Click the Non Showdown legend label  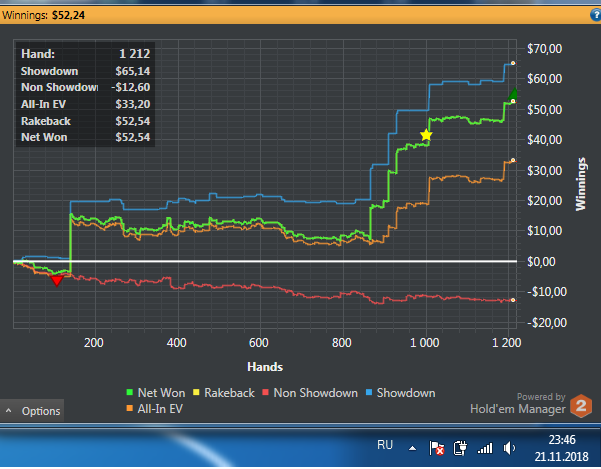pyautogui.click(x=315, y=393)
